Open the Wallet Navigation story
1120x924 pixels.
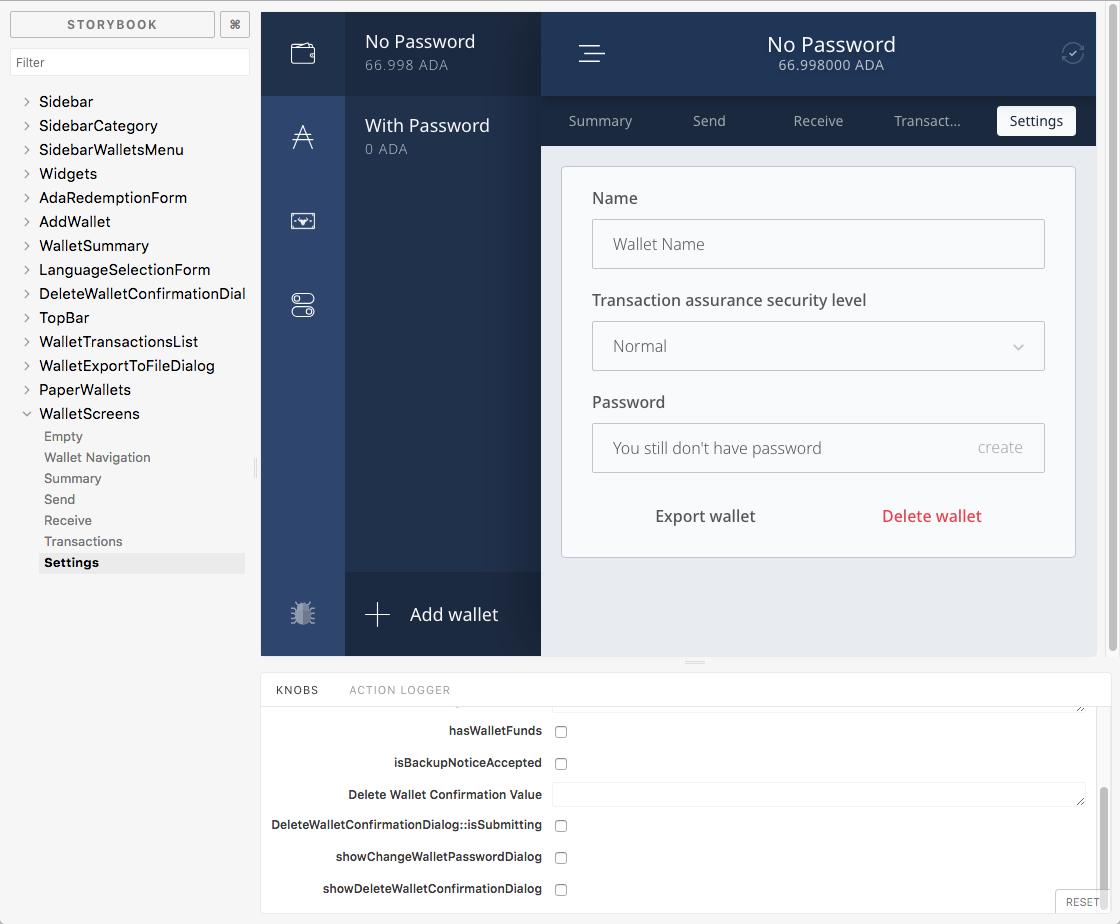[97, 458]
